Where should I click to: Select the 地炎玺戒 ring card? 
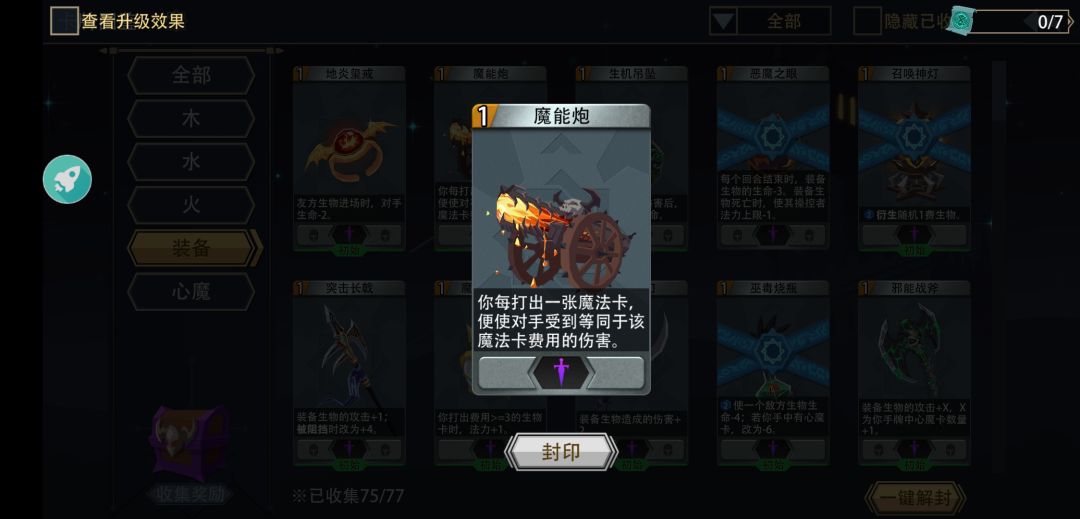[349, 159]
